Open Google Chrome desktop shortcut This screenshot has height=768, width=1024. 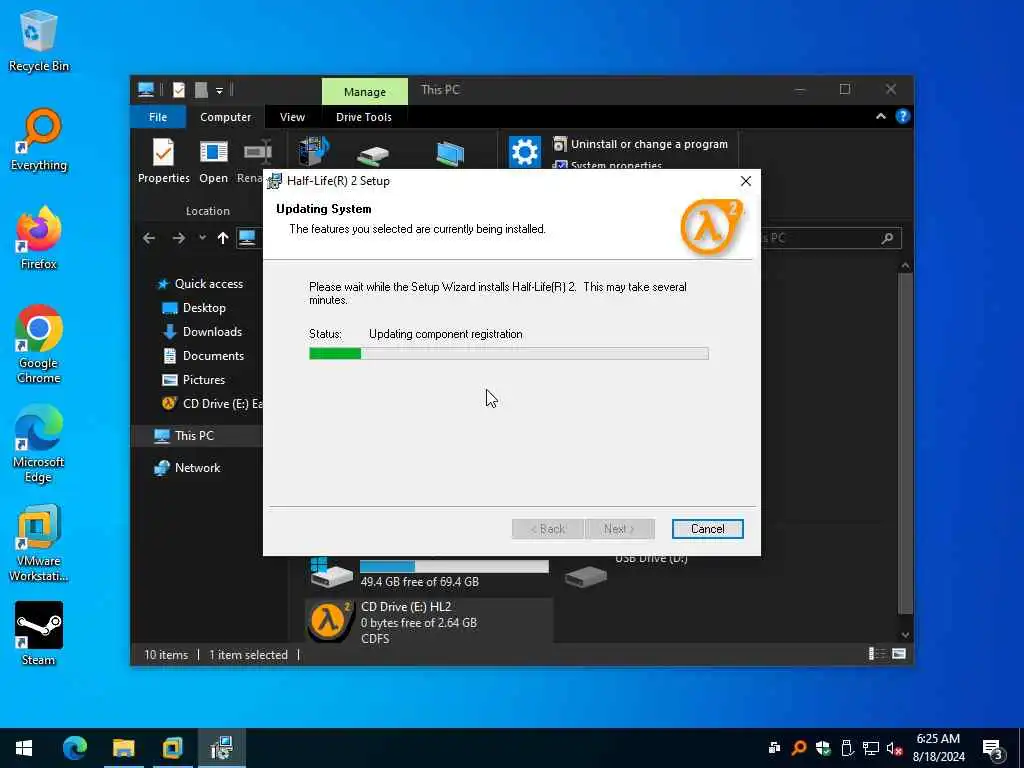pyautogui.click(x=39, y=344)
